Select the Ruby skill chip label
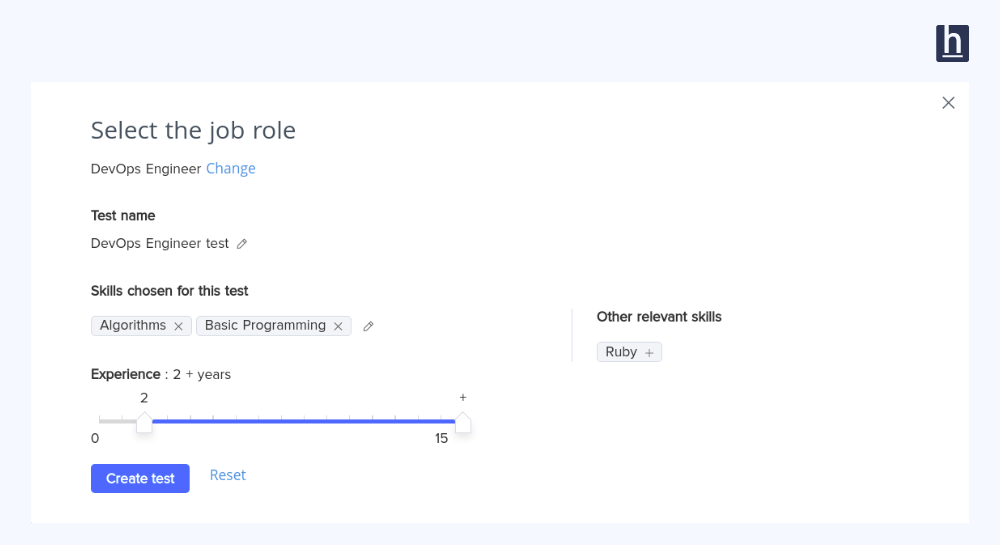The height and width of the screenshot is (545, 1000). (x=621, y=352)
